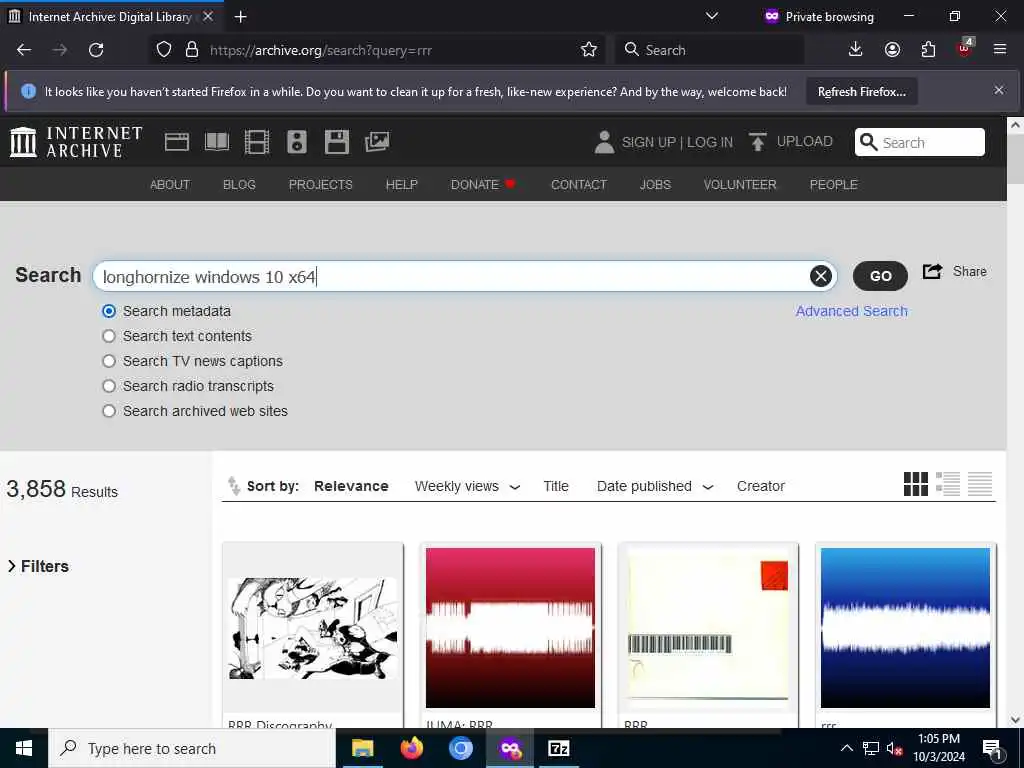Dismiss the Firefox refresh notification bar
The height and width of the screenshot is (768, 1024).
pyautogui.click(x=999, y=90)
